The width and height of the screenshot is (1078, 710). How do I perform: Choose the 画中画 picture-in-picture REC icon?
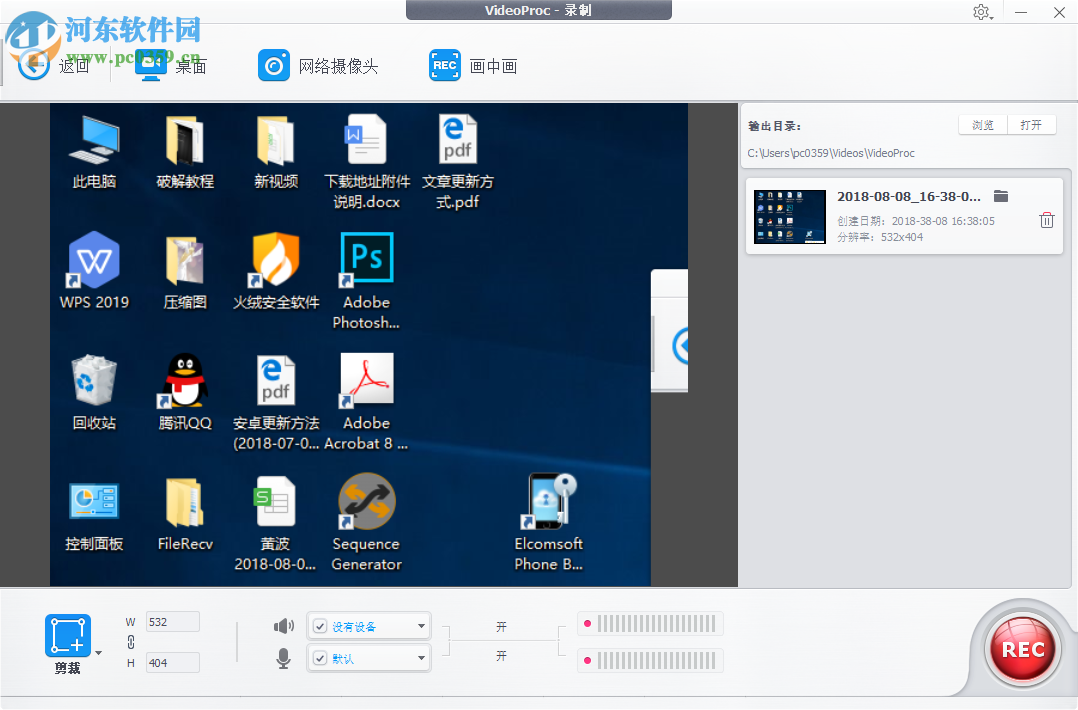[445, 66]
